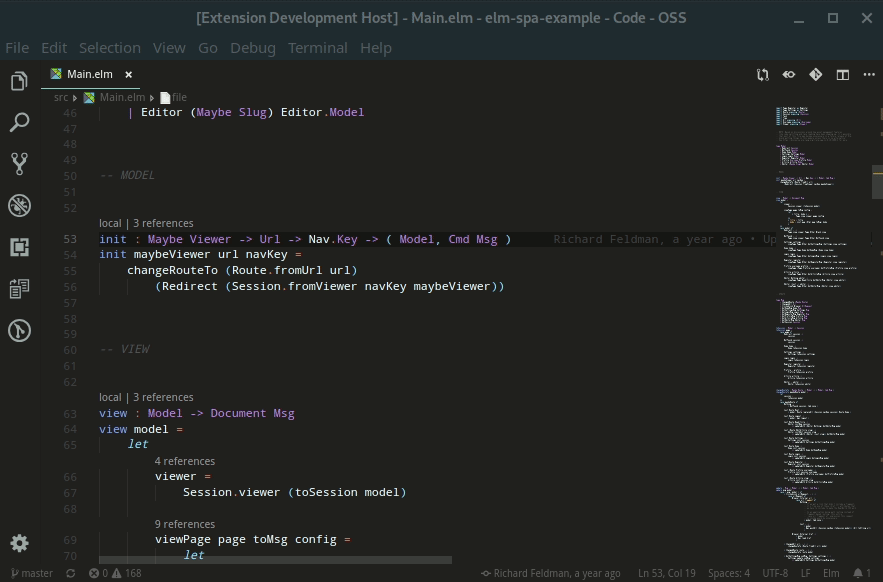Open the Search view in activity bar
The width and height of the screenshot is (883, 582).
[19, 122]
